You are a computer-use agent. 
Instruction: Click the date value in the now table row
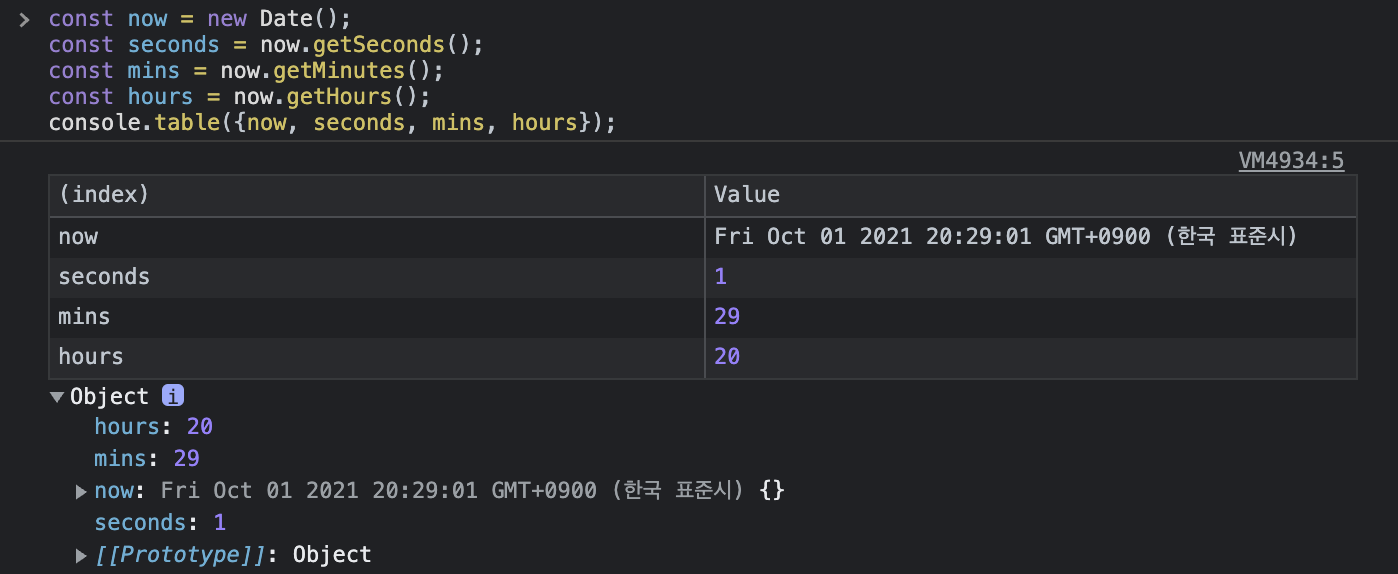tap(1005, 237)
